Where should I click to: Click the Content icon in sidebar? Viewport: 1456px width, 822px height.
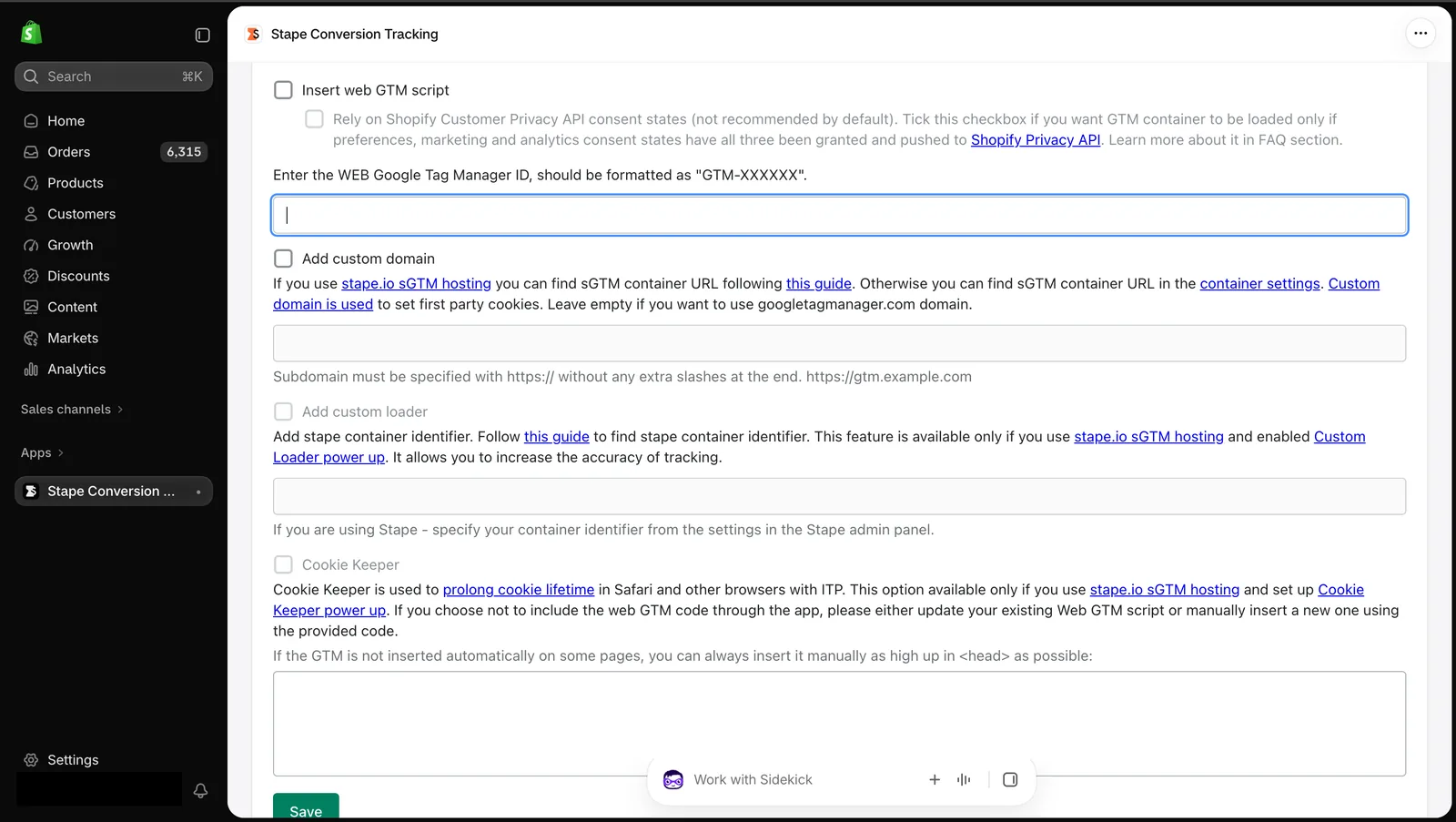point(31,307)
